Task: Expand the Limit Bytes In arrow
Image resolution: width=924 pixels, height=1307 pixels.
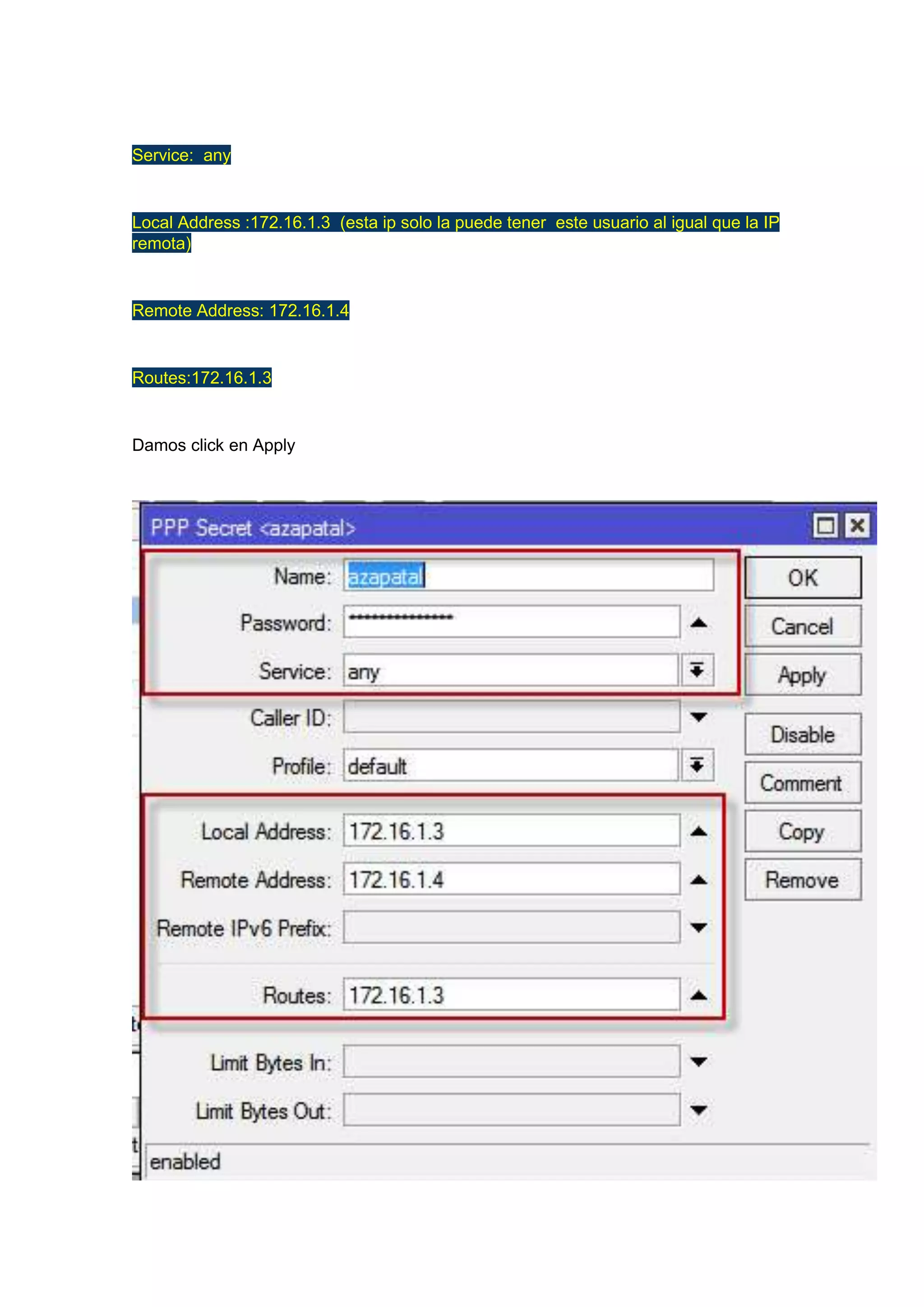Action: (x=699, y=1061)
